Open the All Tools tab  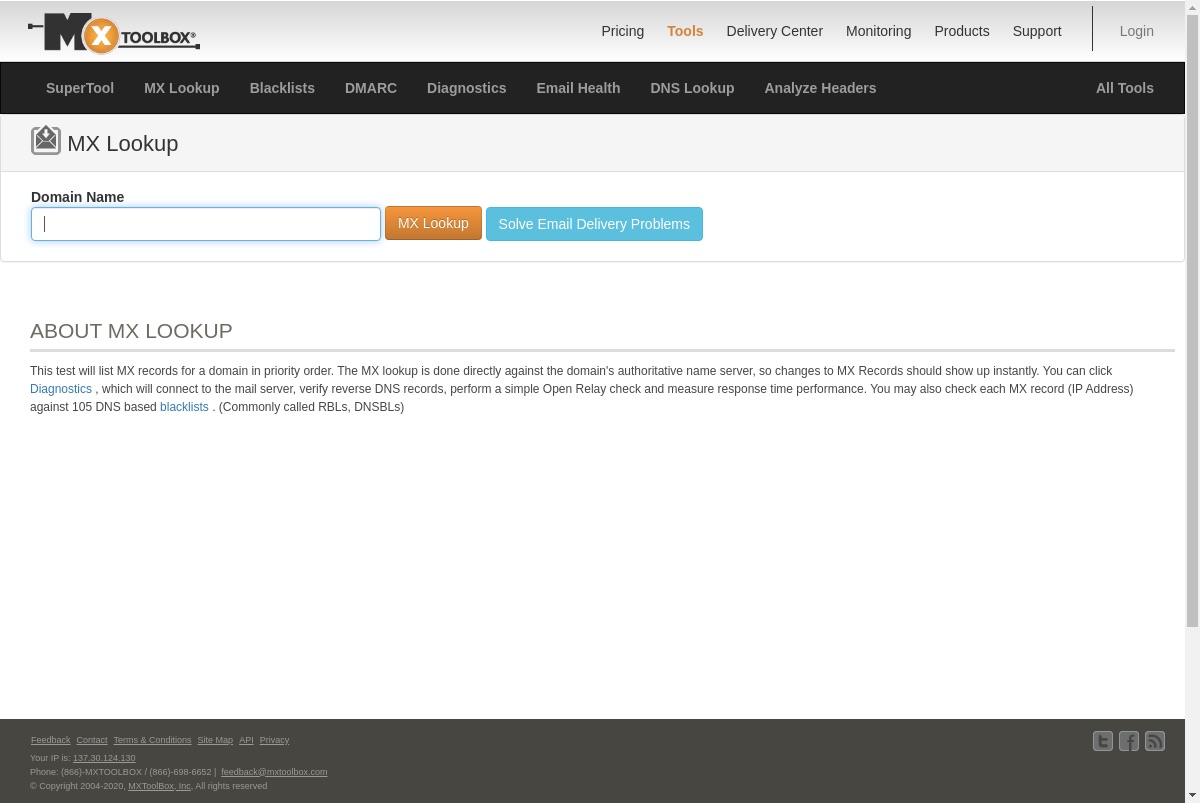(x=1124, y=88)
